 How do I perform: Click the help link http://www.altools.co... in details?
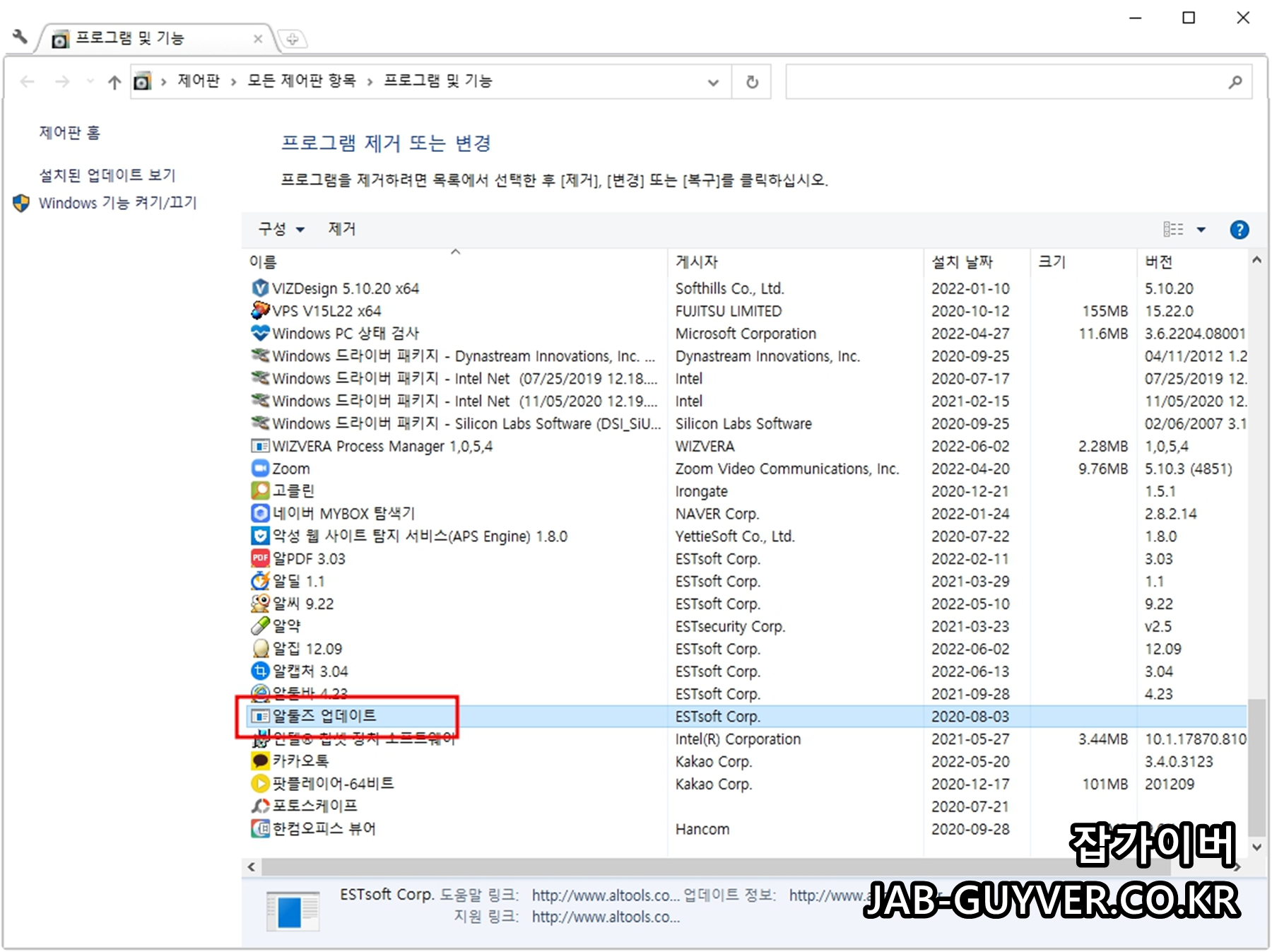[606, 895]
